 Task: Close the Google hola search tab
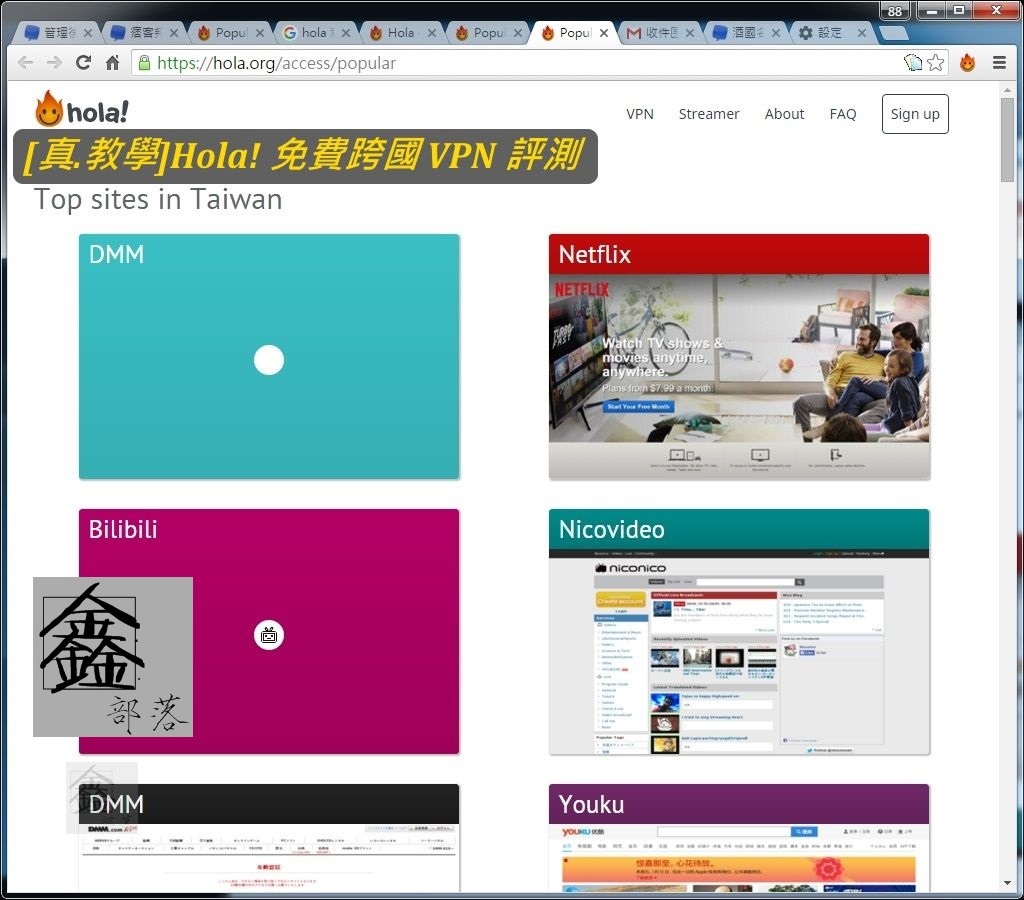pyautogui.click(x=346, y=33)
